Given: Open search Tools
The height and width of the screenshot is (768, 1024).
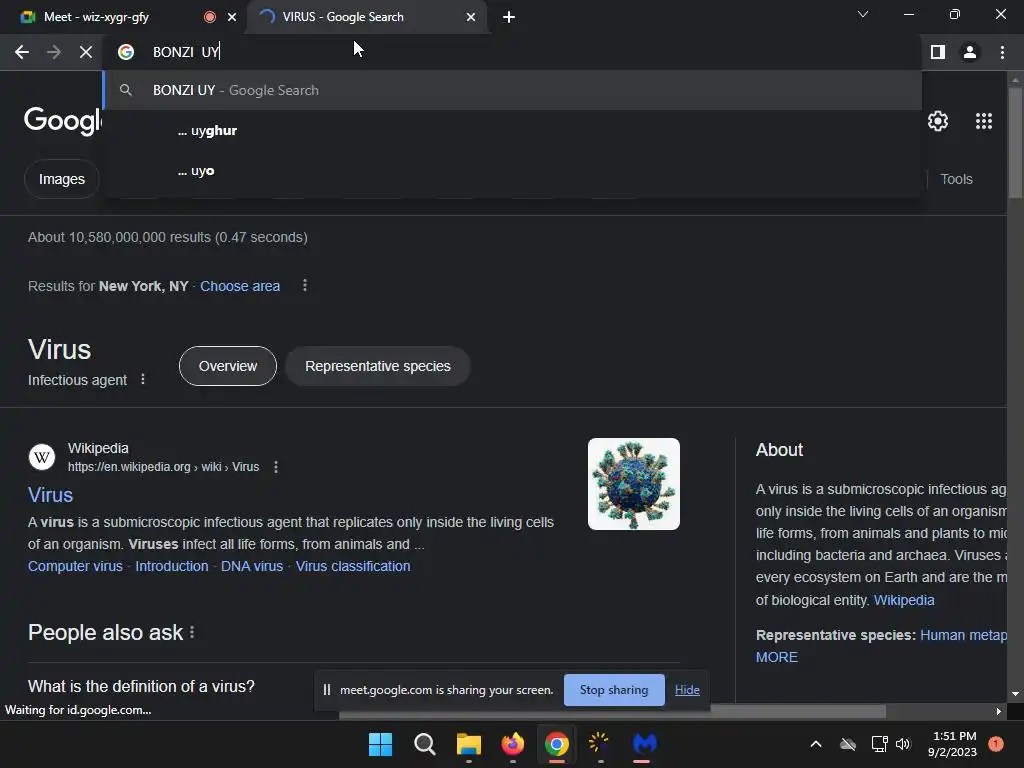Looking at the screenshot, I should coord(956,179).
